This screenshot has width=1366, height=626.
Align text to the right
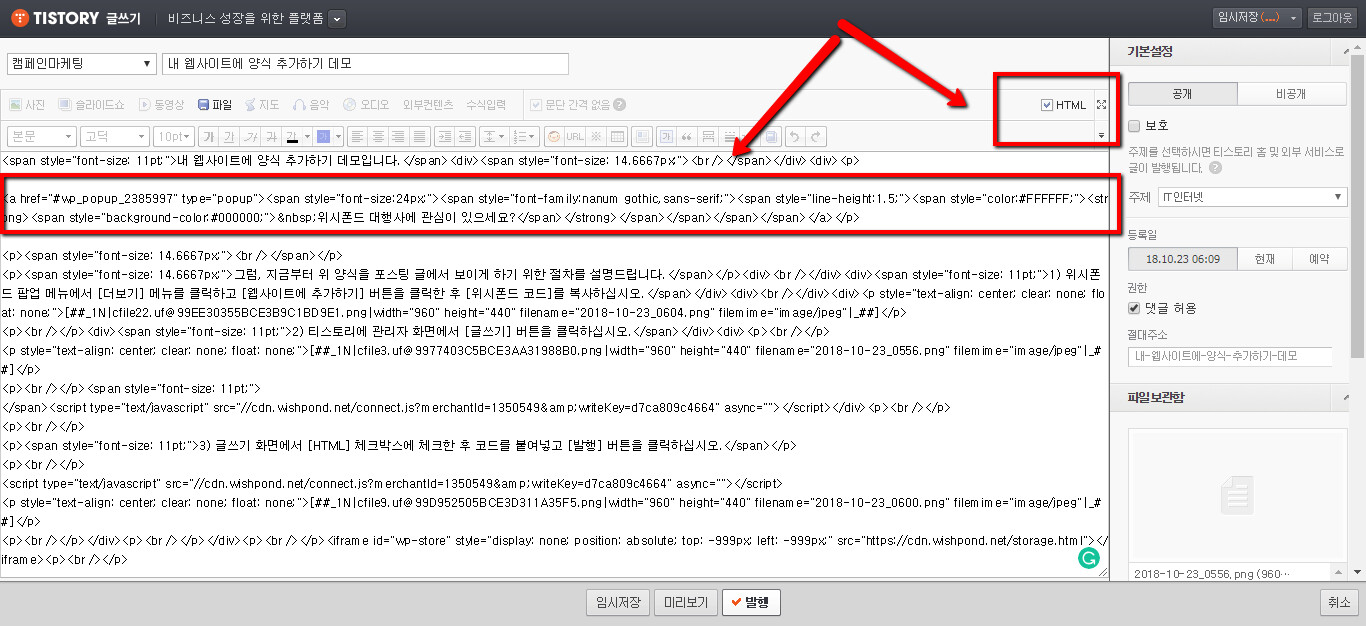click(400, 136)
